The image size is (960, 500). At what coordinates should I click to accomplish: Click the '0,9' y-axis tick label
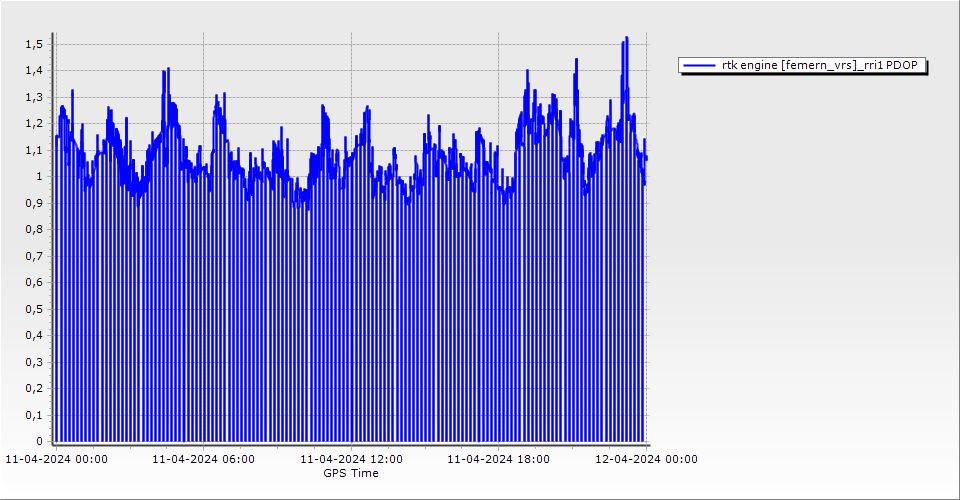point(34,203)
